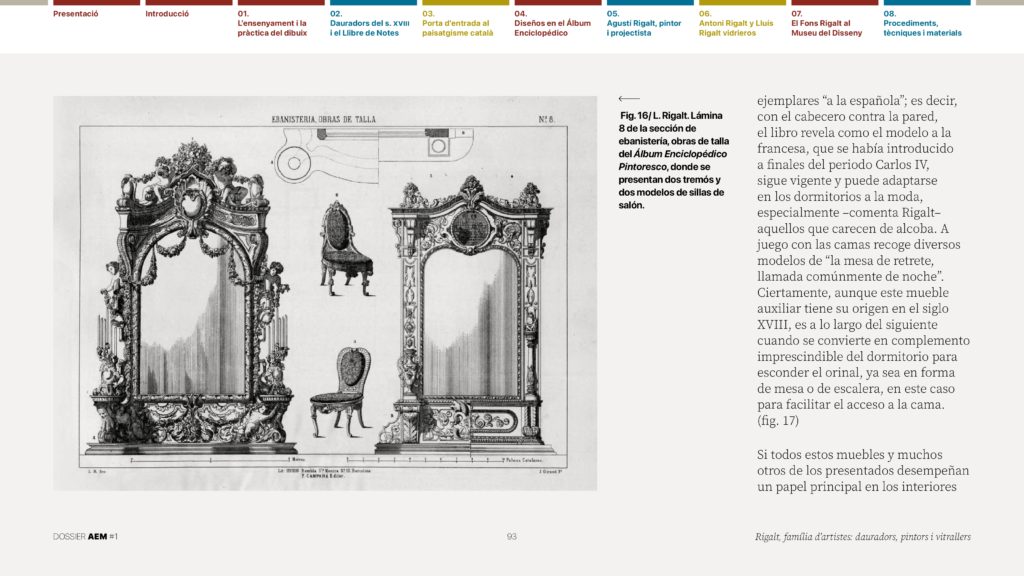Open chapter 01 L'ensenyament i la pràctica del dibuix
The height and width of the screenshot is (576, 1024).
pos(272,23)
